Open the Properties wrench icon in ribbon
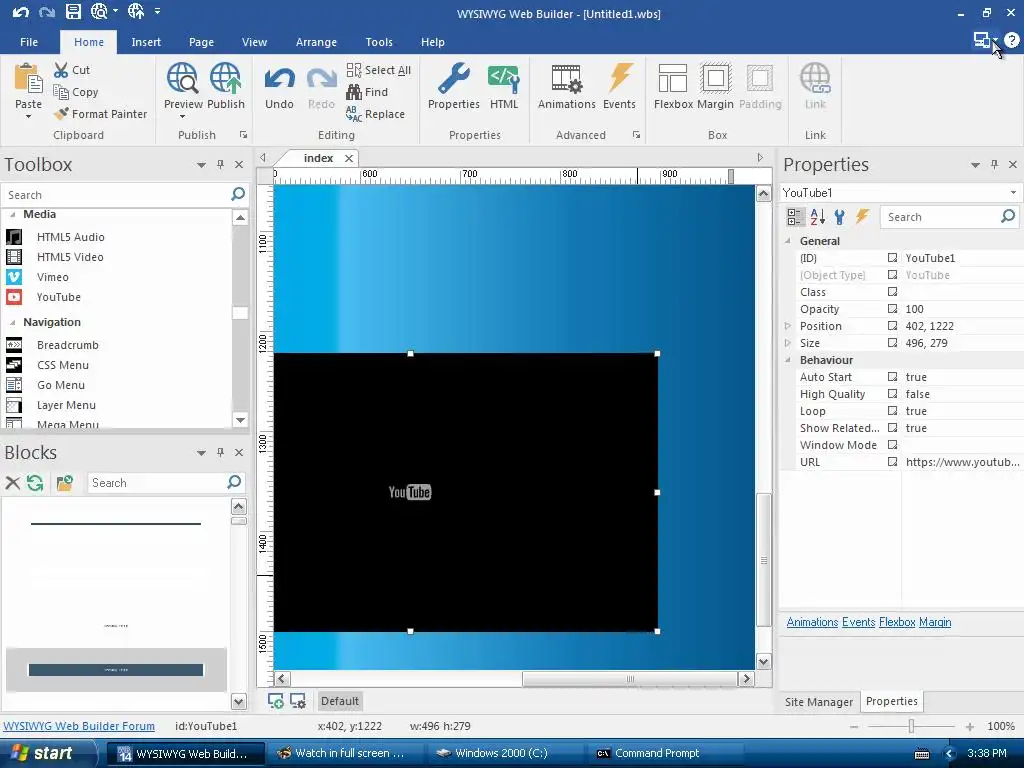The image size is (1024, 768). coord(453,78)
